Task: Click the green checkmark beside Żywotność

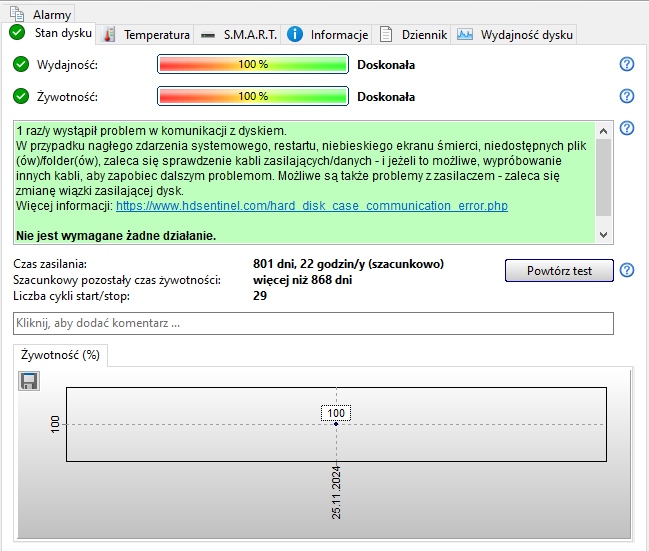Action: pyautogui.click(x=21, y=96)
